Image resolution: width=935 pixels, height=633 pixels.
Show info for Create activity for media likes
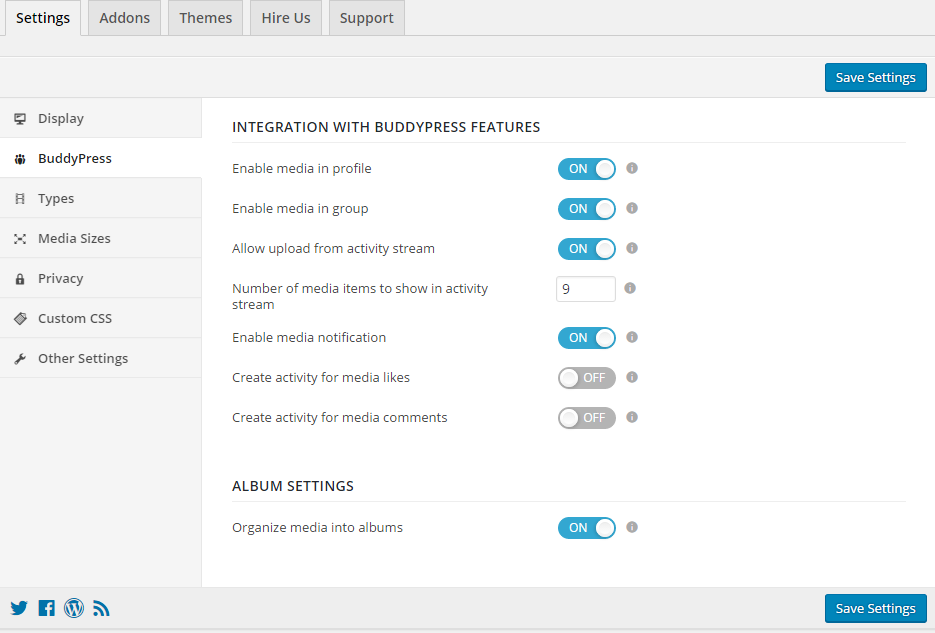[x=632, y=377]
